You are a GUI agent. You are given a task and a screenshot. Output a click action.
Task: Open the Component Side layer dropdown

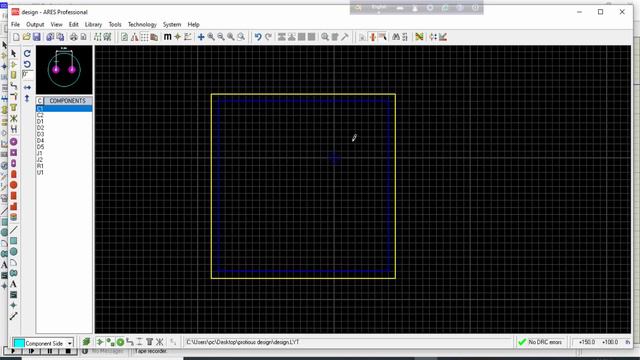[70, 343]
